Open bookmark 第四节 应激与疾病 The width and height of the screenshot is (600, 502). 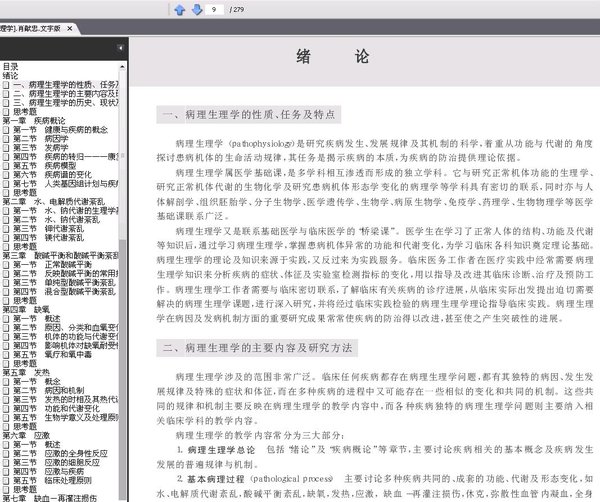tap(49, 471)
